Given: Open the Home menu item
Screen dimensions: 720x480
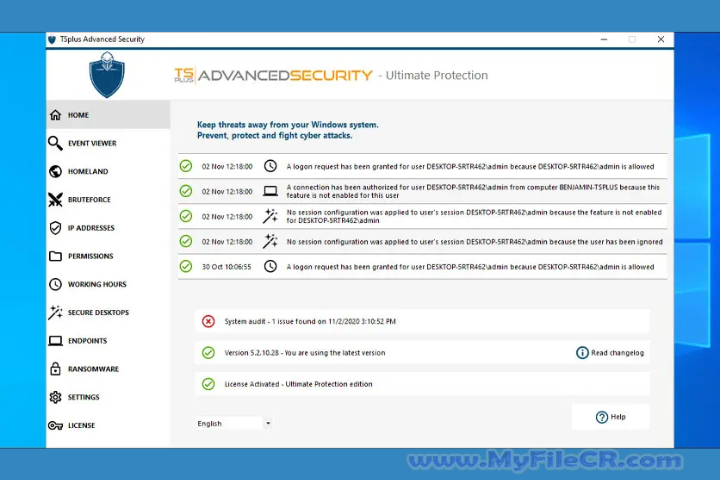Looking at the screenshot, I should [108, 115].
